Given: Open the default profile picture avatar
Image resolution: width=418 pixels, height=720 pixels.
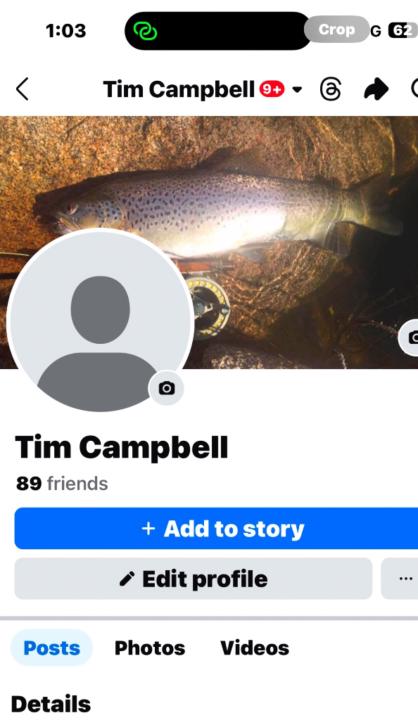Looking at the screenshot, I should [100, 321].
